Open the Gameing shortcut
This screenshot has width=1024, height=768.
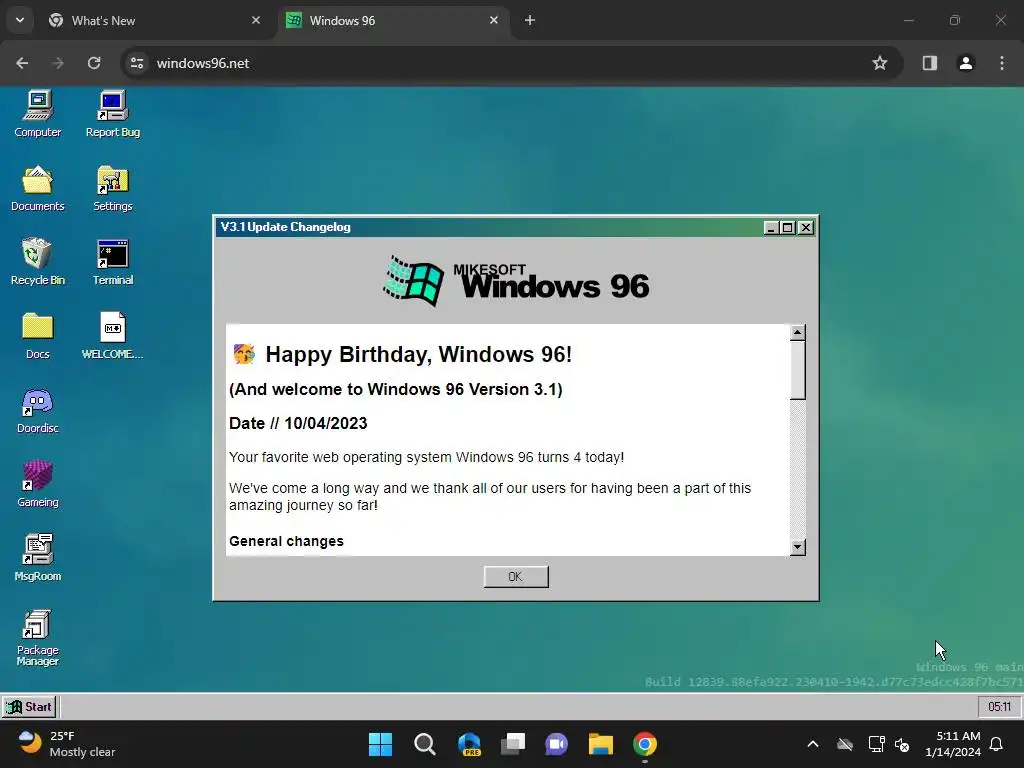tap(37, 484)
